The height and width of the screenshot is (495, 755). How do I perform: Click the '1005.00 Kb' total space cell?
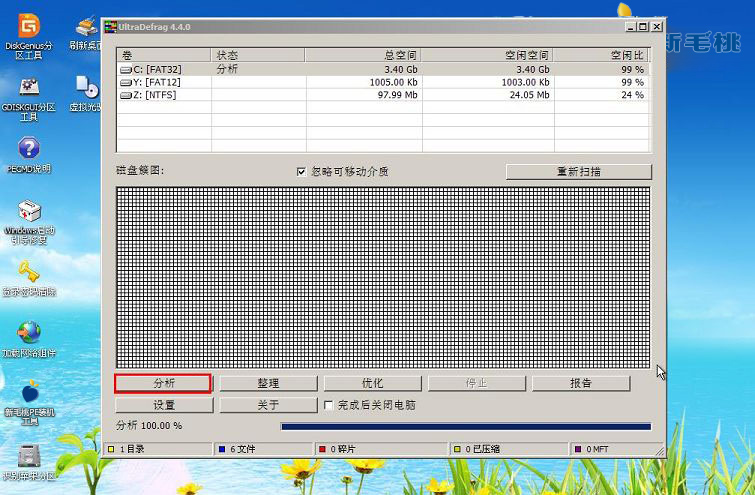(x=393, y=83)
